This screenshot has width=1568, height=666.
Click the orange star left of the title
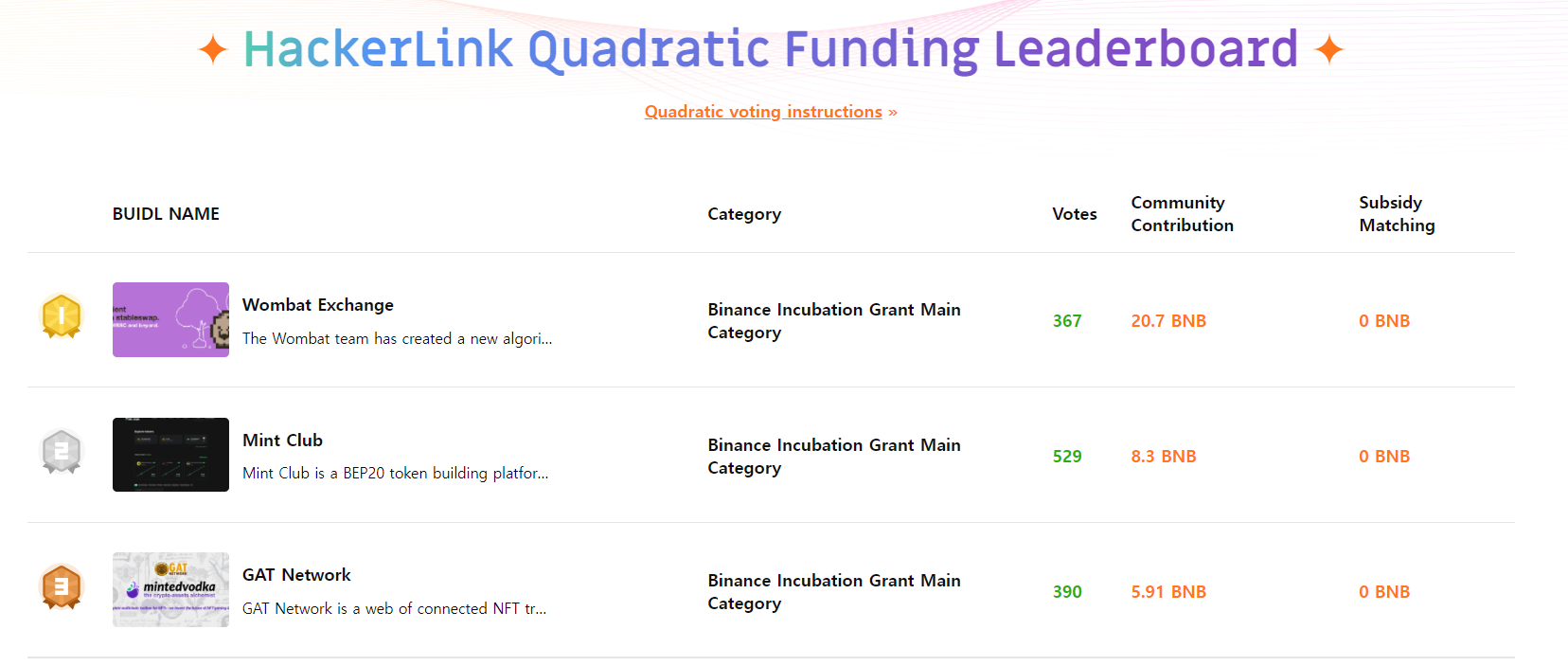(x=213, y=49)
